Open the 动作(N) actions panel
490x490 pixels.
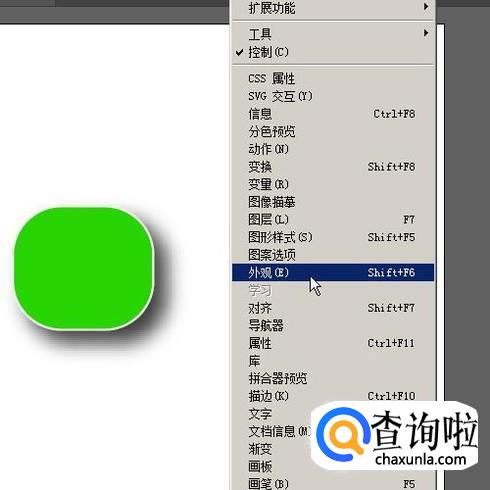333,149
